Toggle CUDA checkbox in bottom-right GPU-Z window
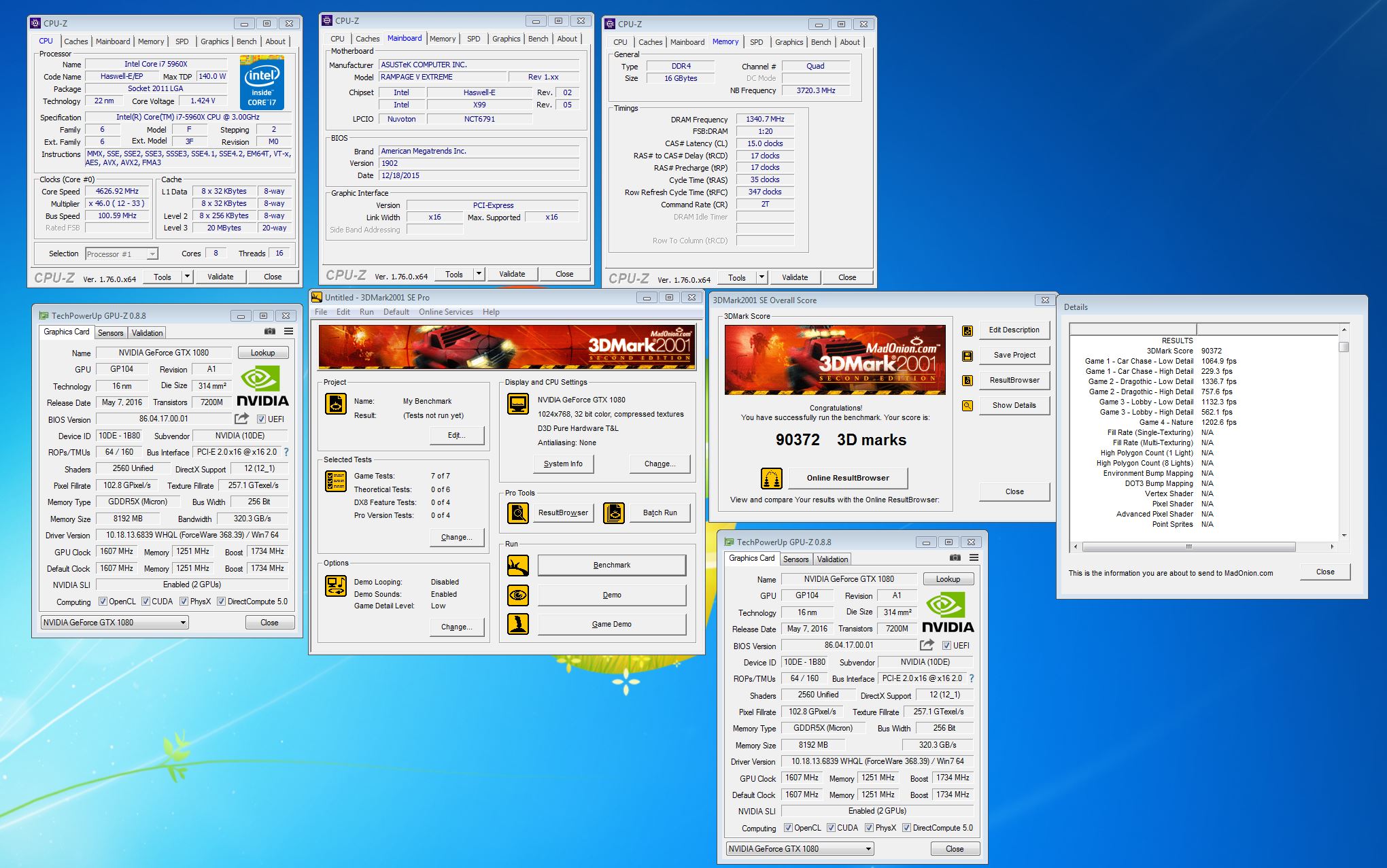This screenshot has height=868, width=1387. [x=831, y=828]
